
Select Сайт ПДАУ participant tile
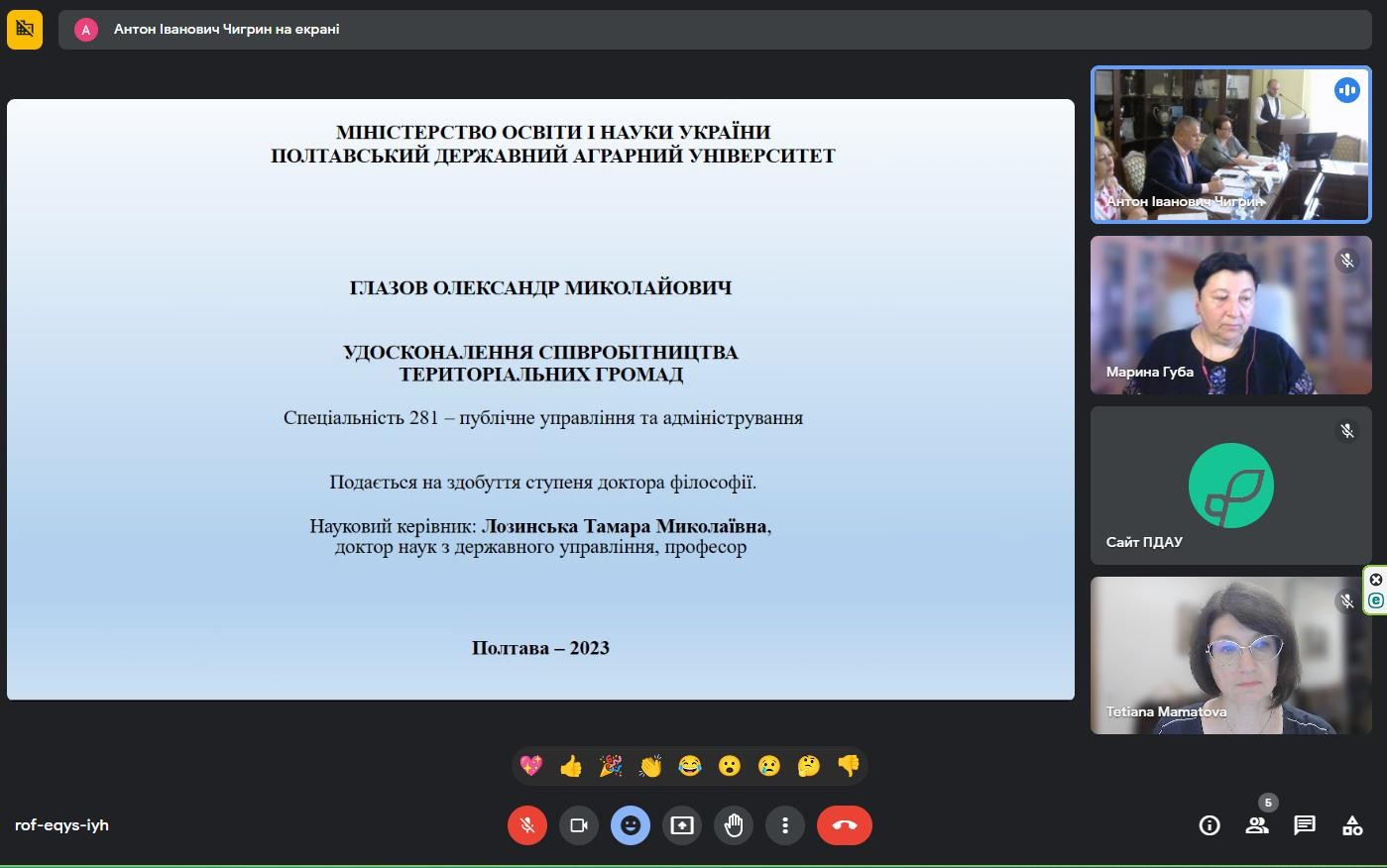[x=1231, y=486]
